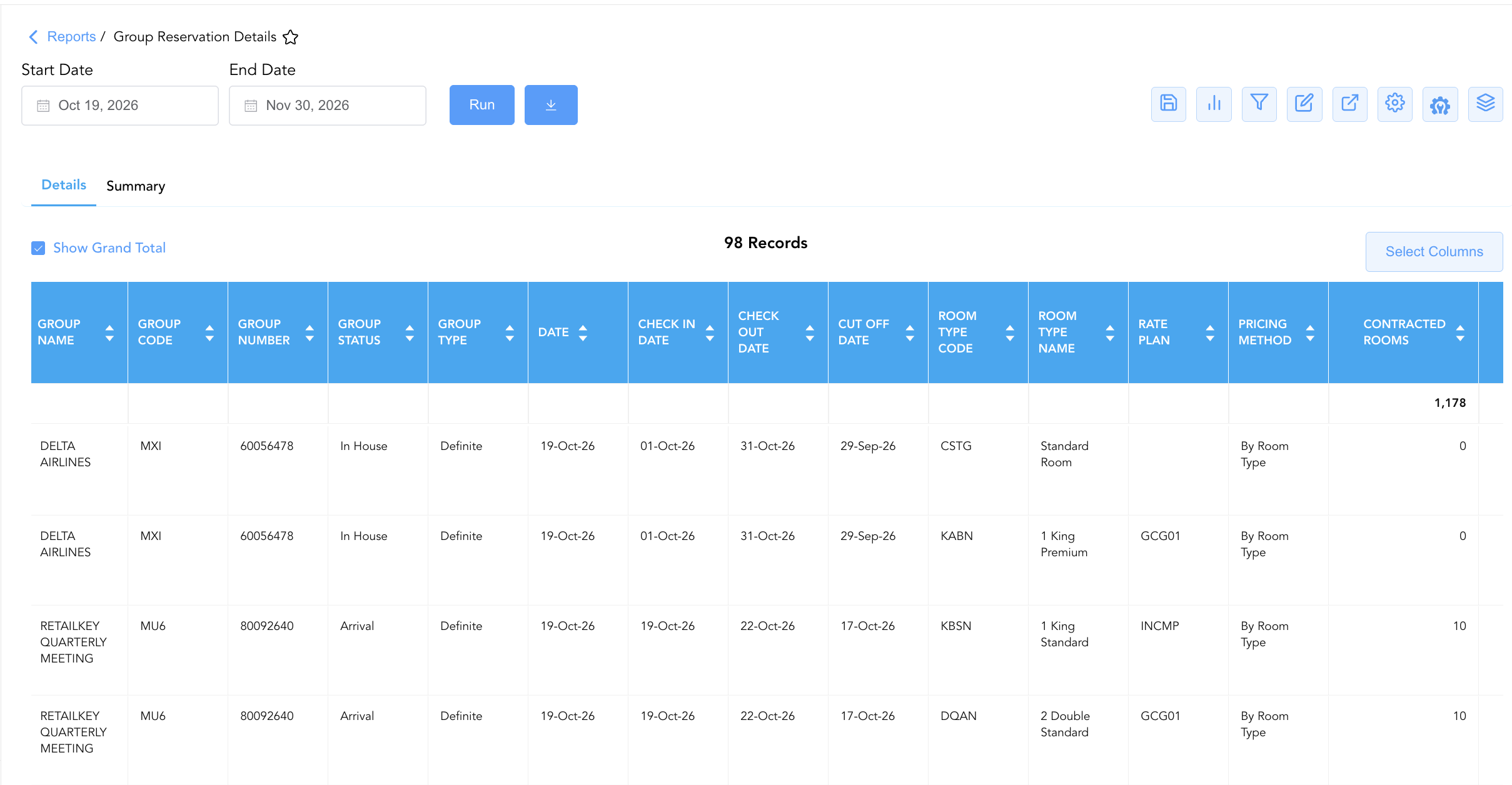Sort by Date column arrows
This screenshot has width=1512, height=785.
583,332
